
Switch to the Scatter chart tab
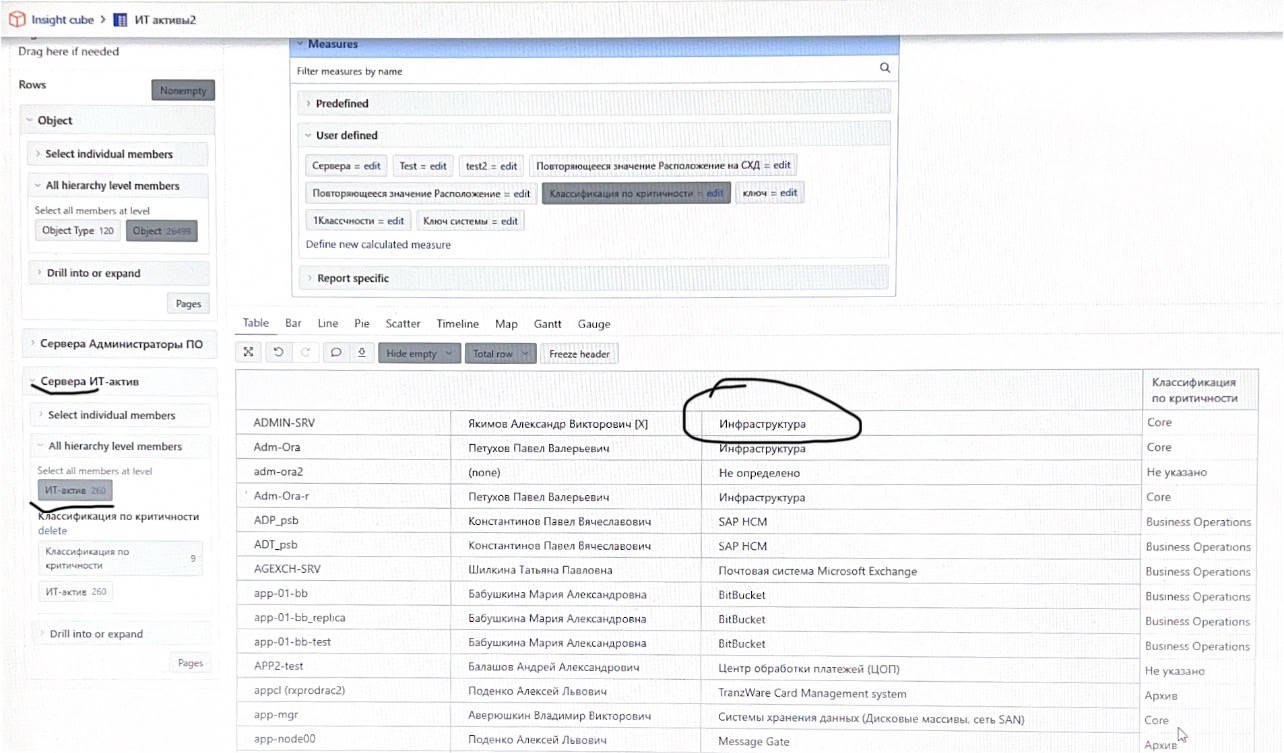coord(403,324)
